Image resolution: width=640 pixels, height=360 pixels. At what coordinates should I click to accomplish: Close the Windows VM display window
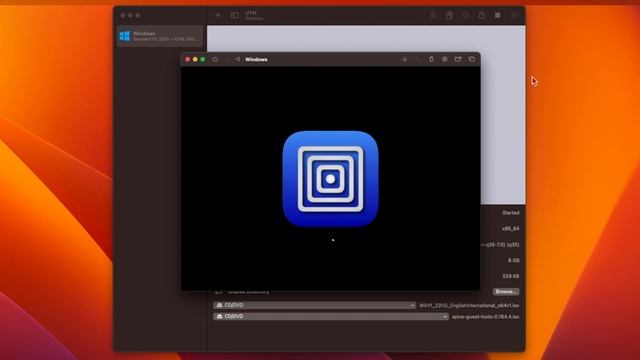tap(187, 60)
